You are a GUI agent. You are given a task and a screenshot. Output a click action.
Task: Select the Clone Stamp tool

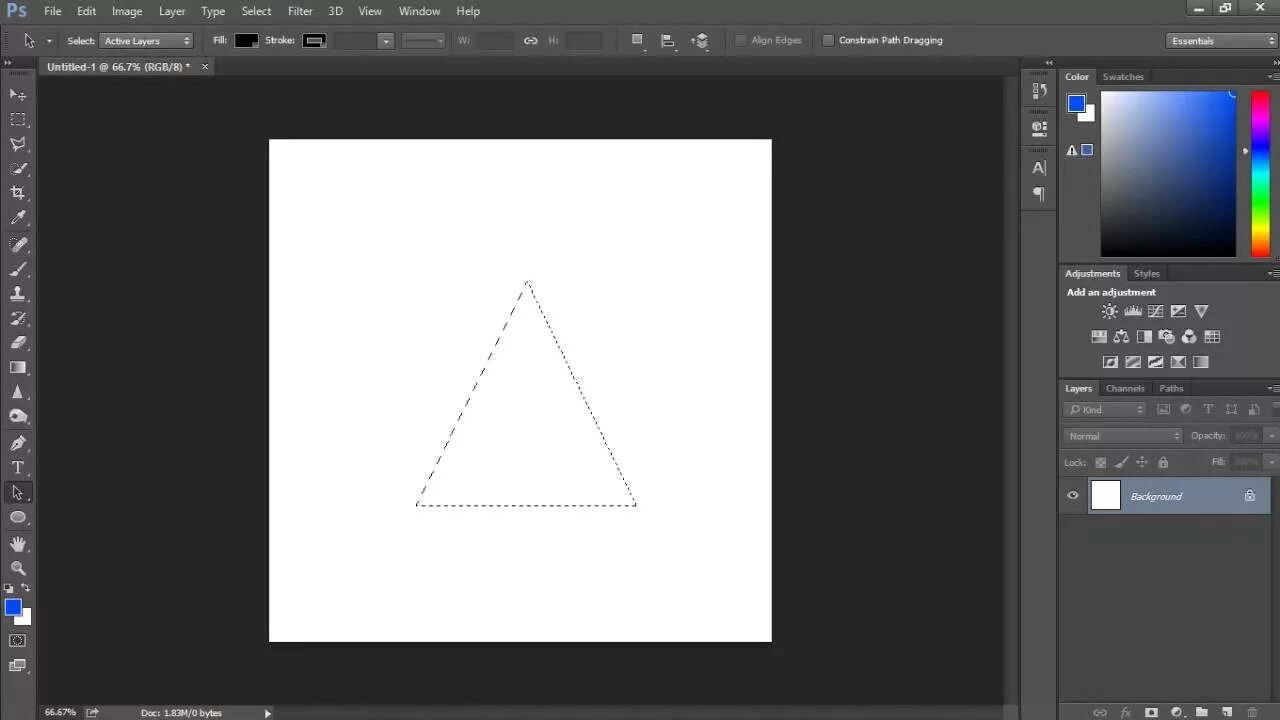(x=18, y=294)
